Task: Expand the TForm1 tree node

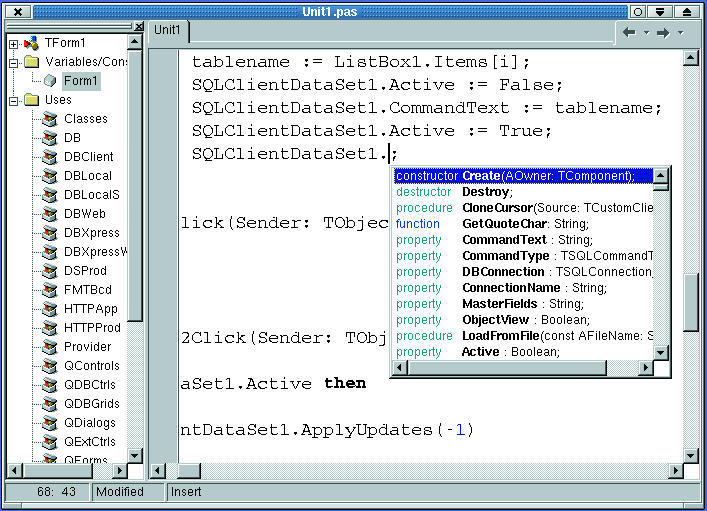Action: (x=13, y=44)
